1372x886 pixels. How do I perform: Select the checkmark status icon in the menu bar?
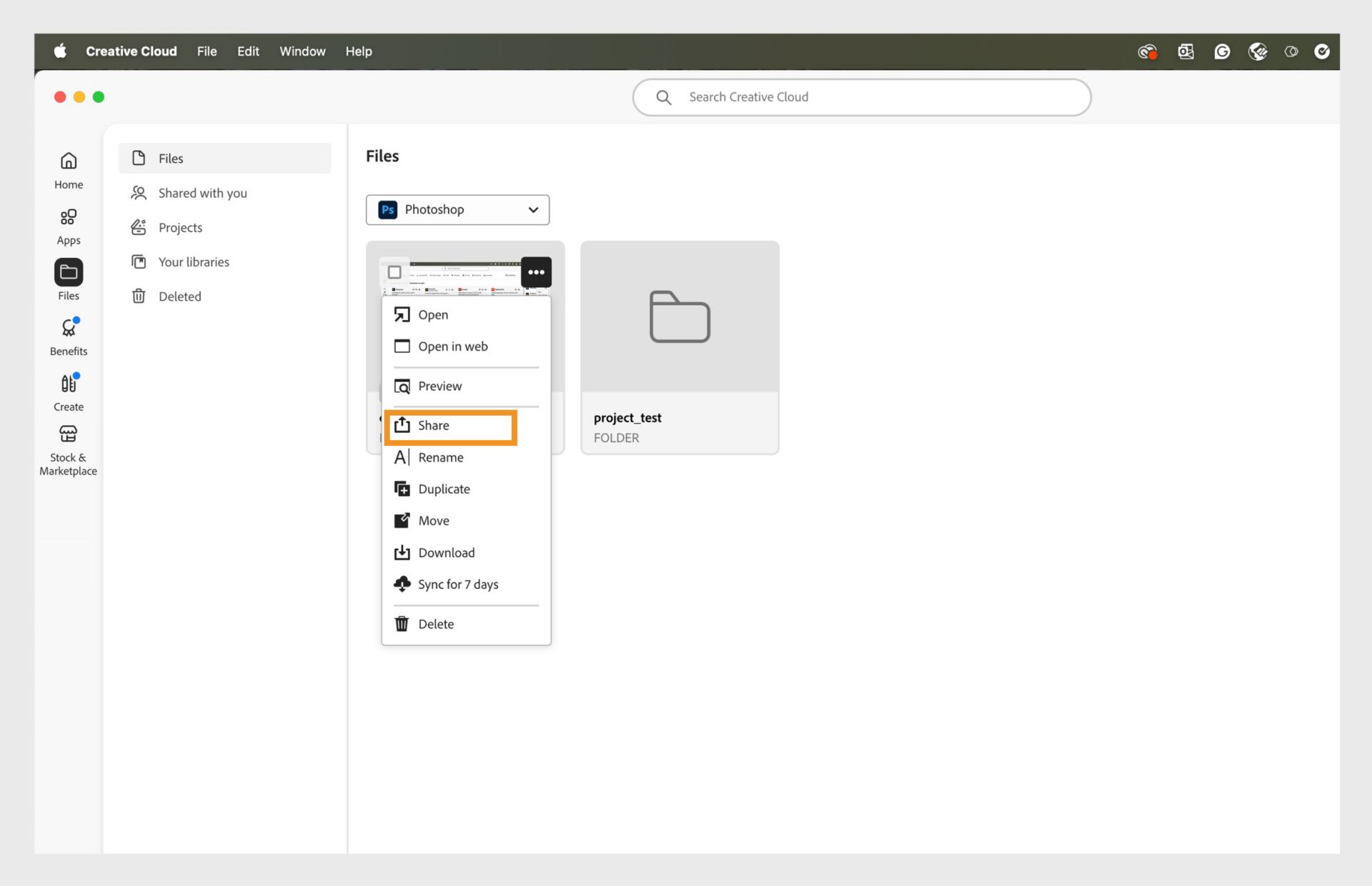pos(1321,51)
